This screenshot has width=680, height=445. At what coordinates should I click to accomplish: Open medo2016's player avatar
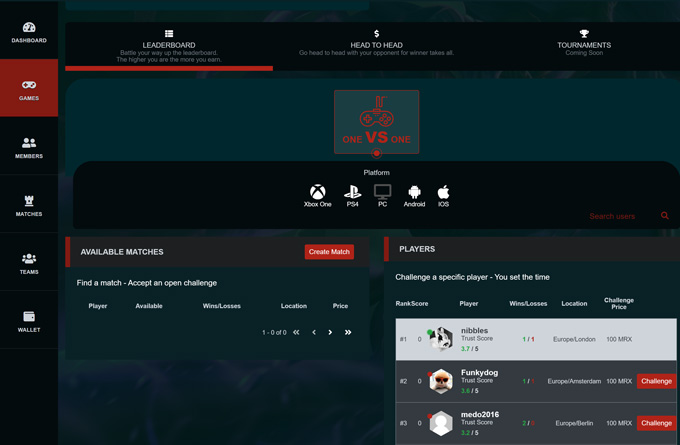(441, 423)
